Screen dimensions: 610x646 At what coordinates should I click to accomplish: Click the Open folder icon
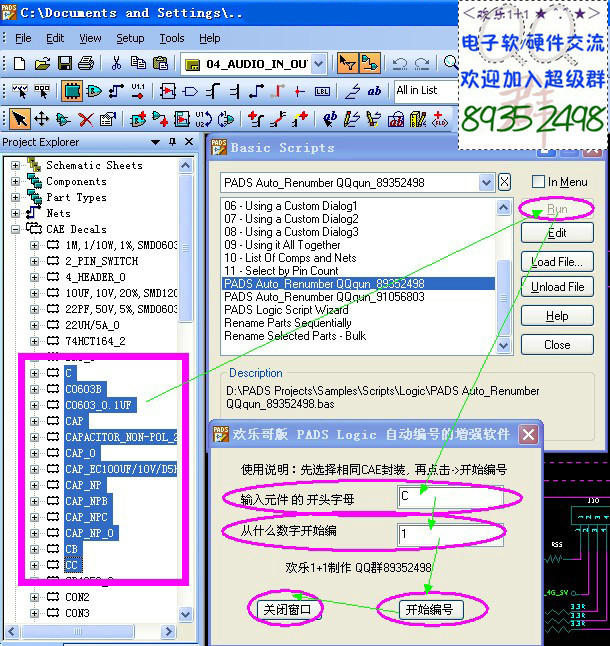click(42, 64)
